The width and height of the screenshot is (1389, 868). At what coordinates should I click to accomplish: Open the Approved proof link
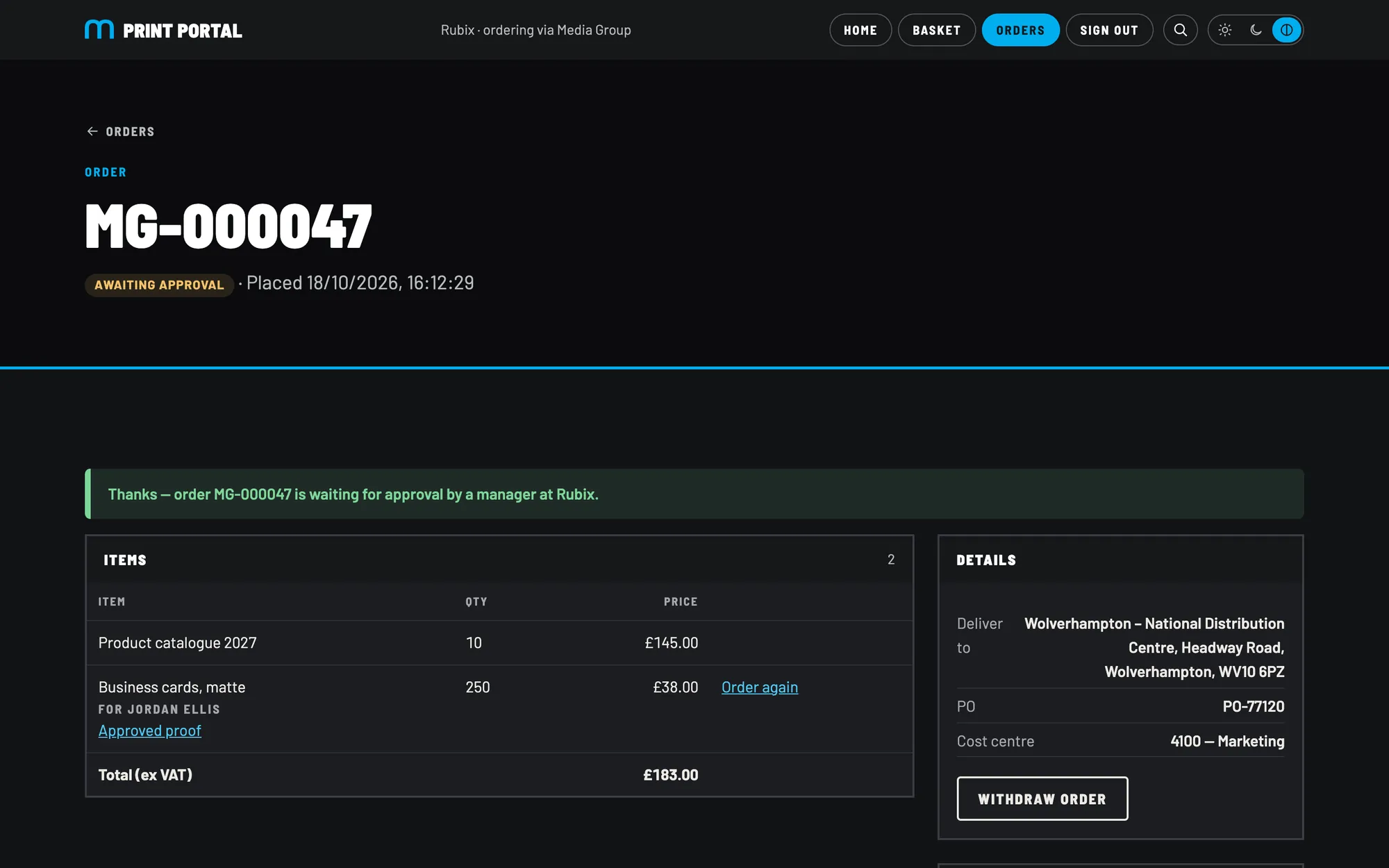pyautogui.click(x=150, y=731)
